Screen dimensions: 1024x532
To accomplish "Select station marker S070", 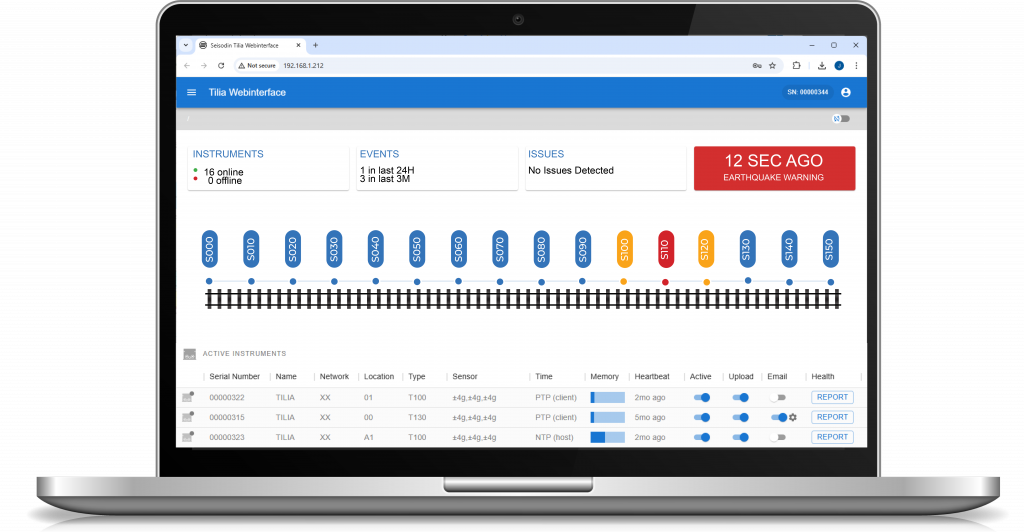I will (x=500, y=249).
